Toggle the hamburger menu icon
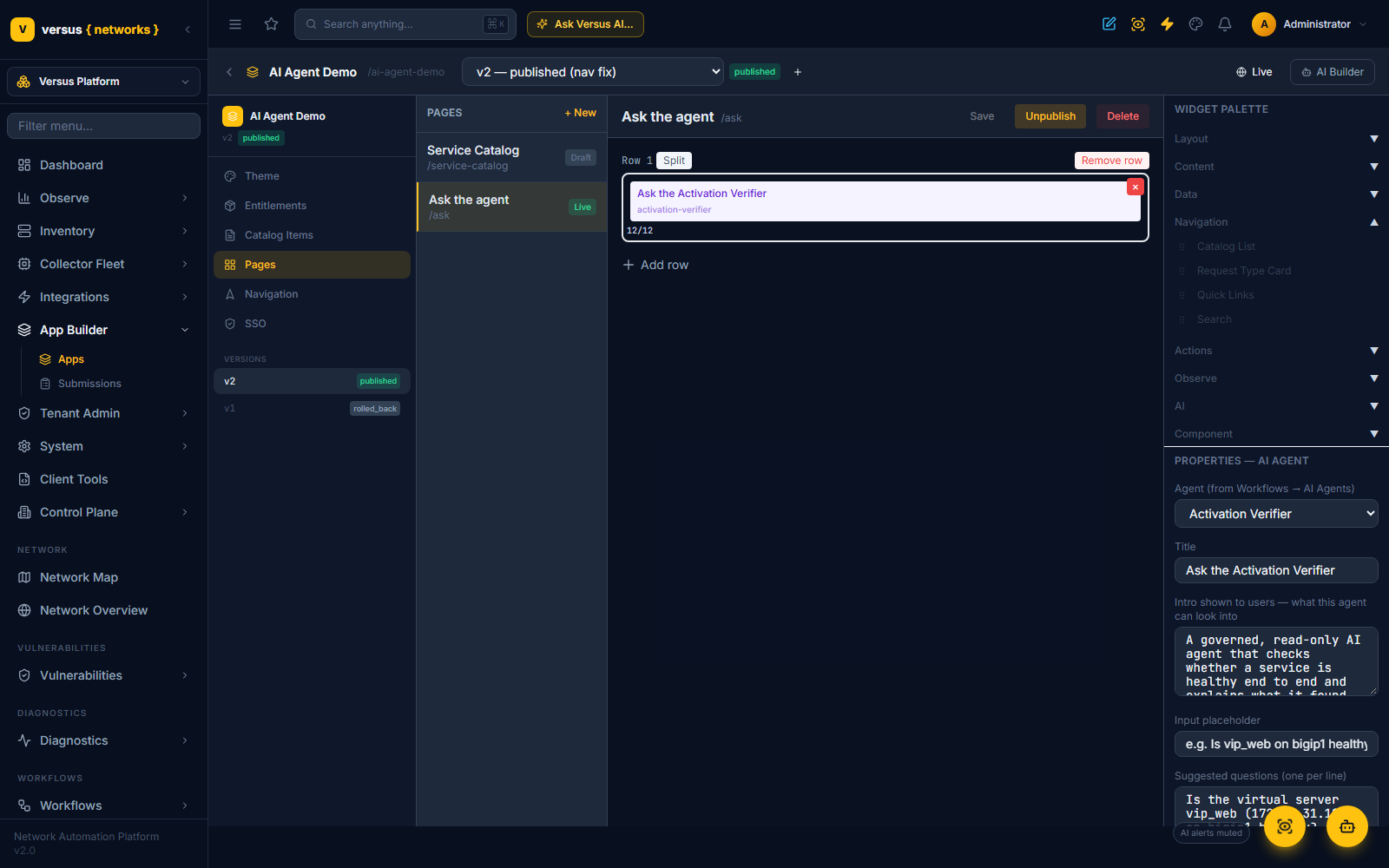Image resolution: width=1389 pixels, height=868 pixels. click(235, 24)
